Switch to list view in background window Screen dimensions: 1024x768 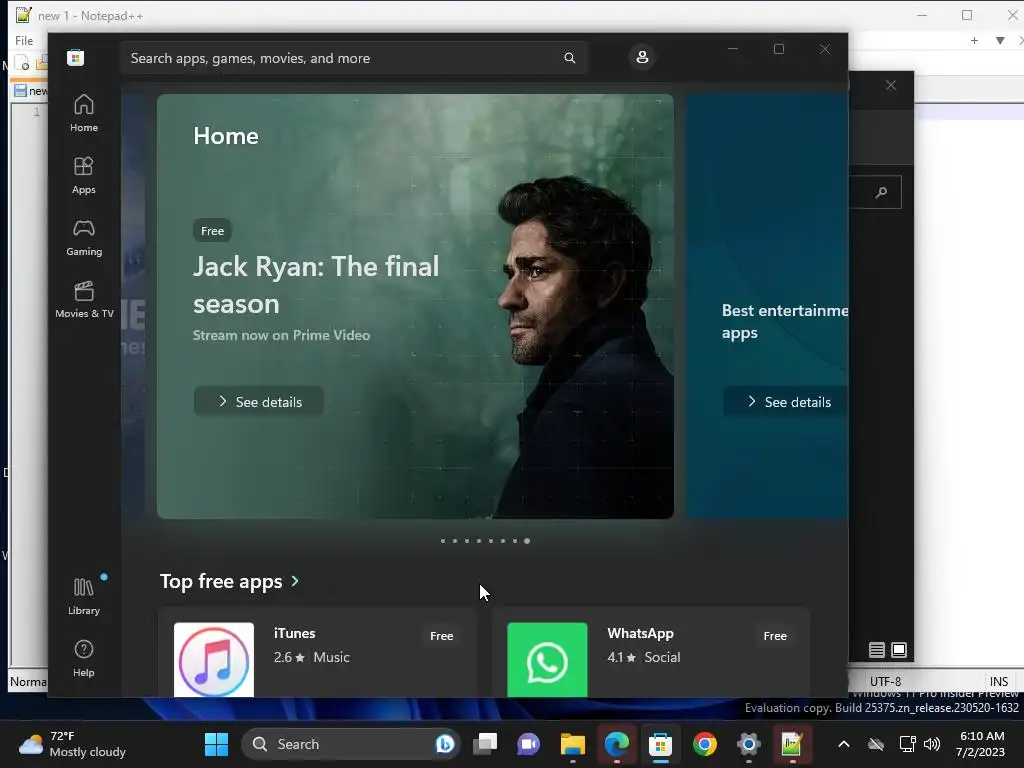pyautogui.click(x=876, y=650)
